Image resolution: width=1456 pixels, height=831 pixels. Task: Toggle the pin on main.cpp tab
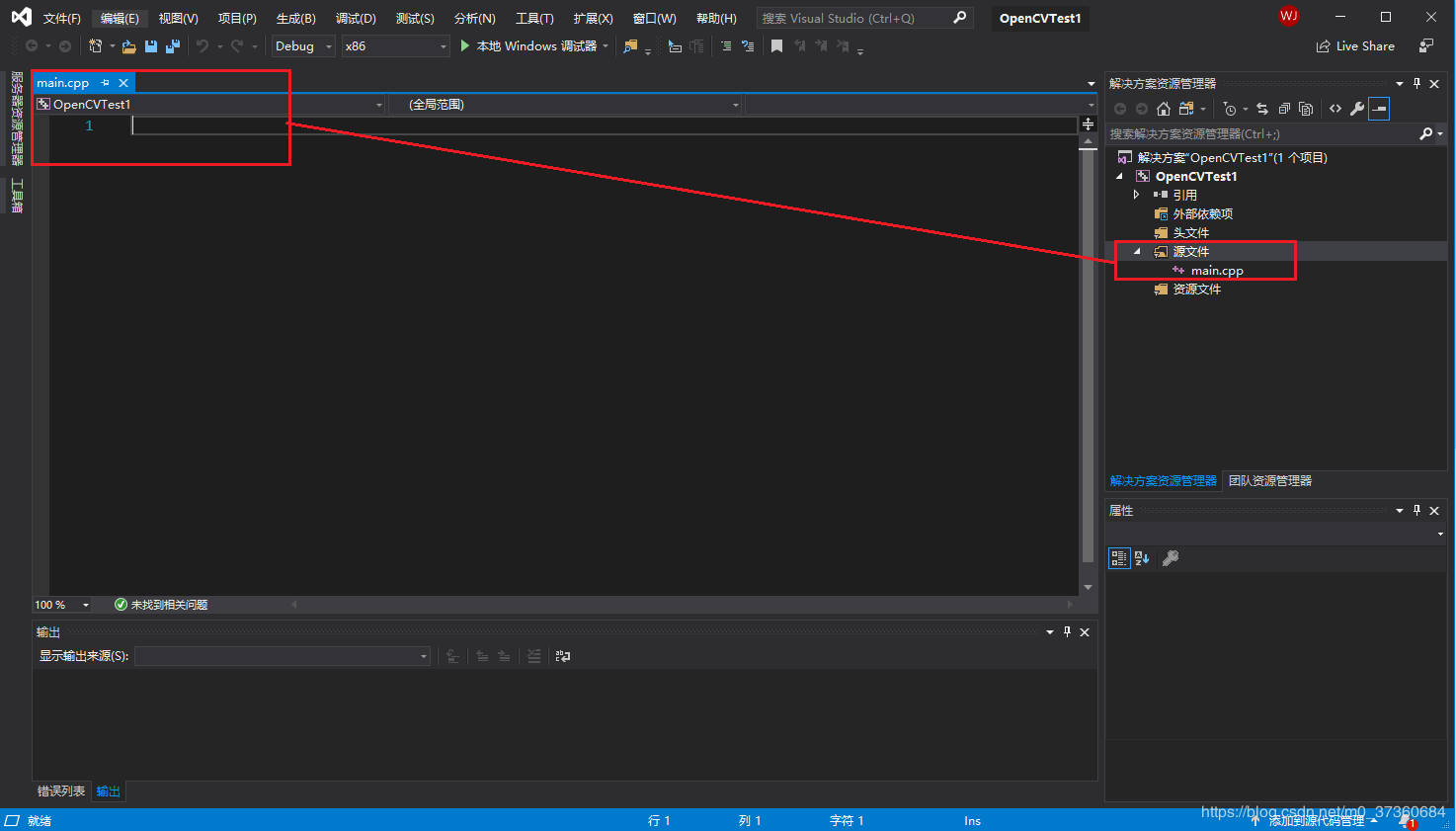coord(106,83)
